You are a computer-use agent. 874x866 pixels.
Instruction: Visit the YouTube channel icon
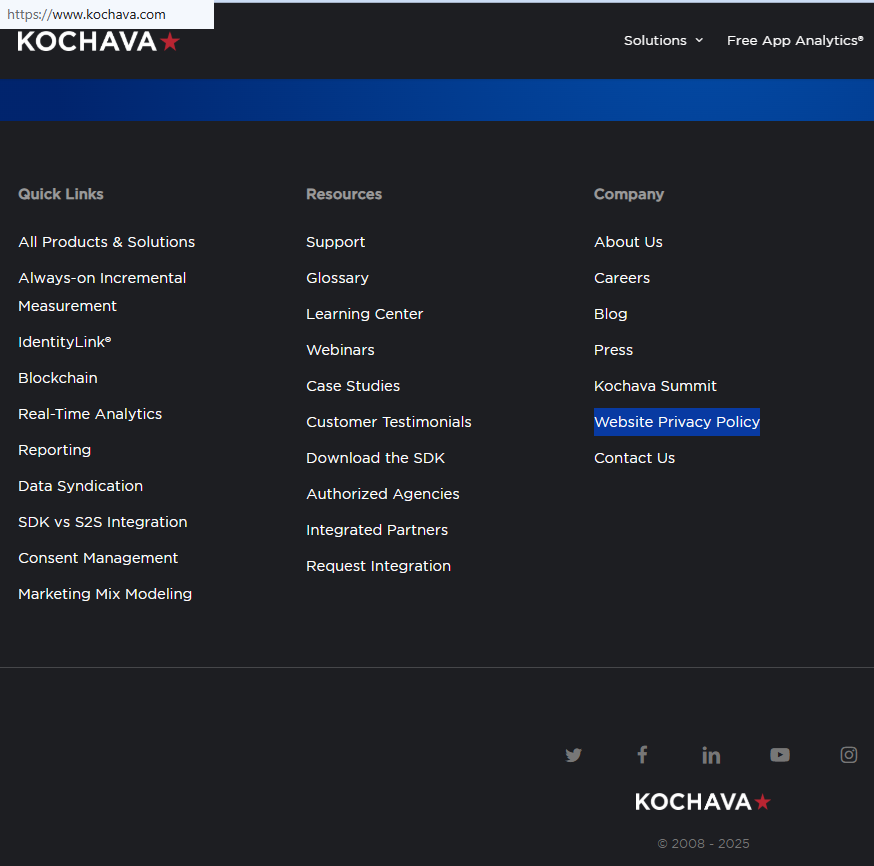780,755
